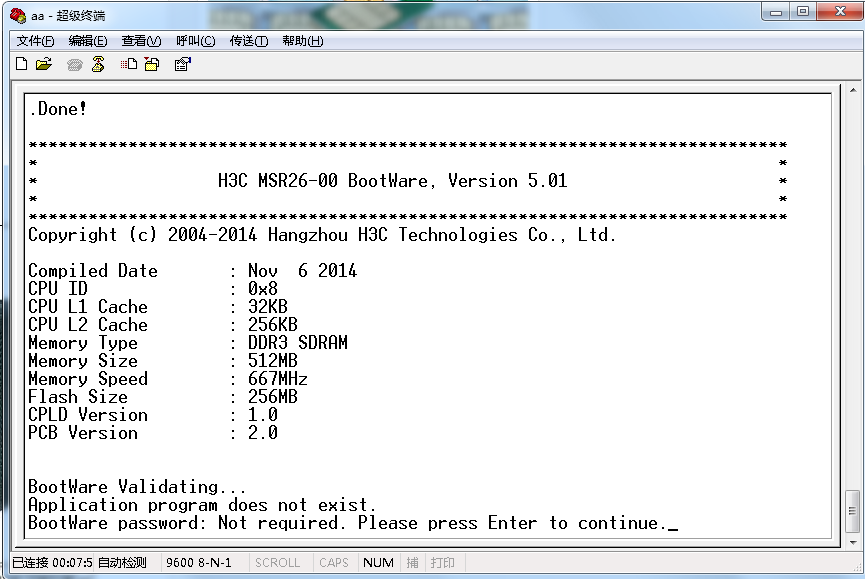
Task: Click the Open file folder icon
Action: point(44,65)
